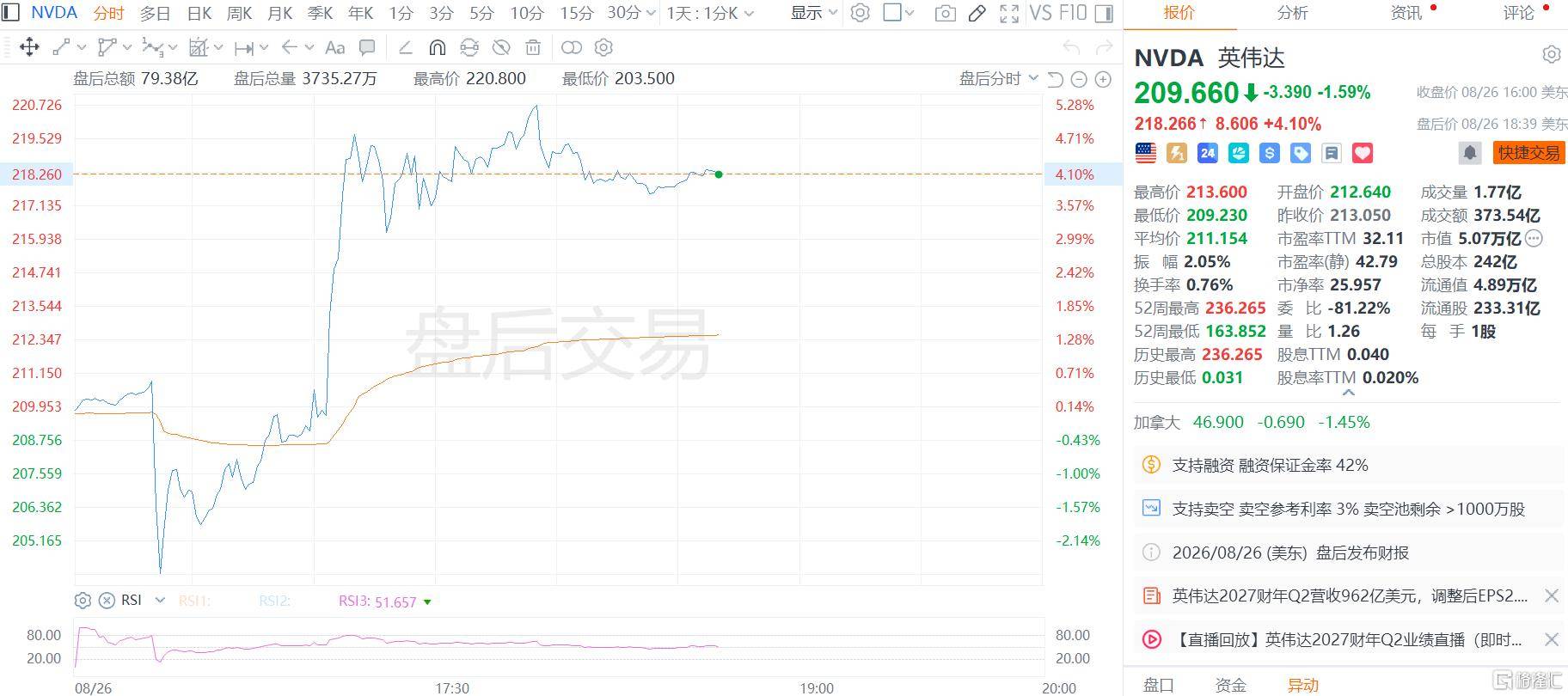Expand the line tools dropdown arrow
1568x696 pixels.
(x=82, y=47)
